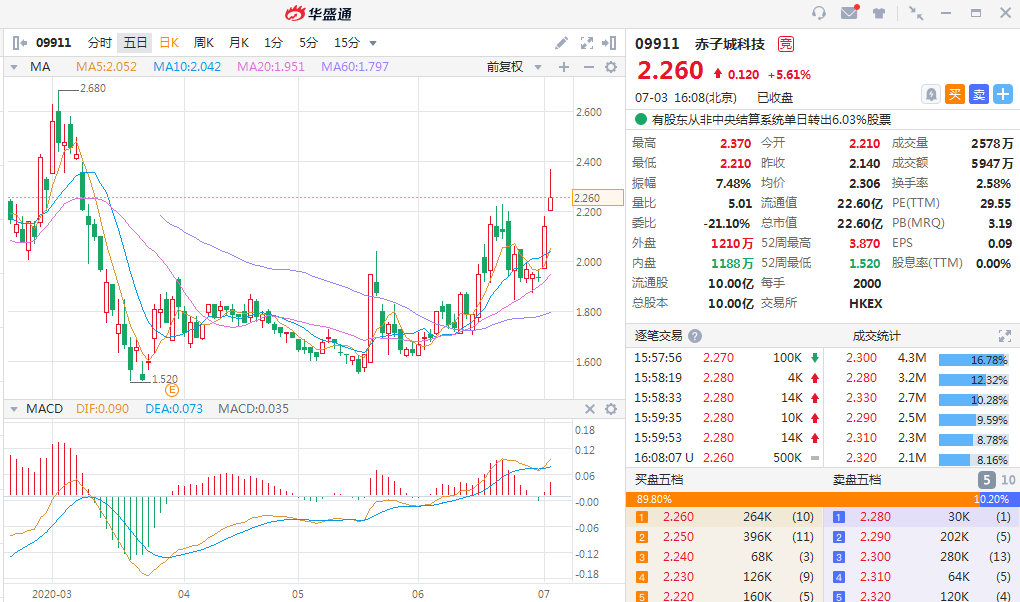This screenshot has height=602, width=1020.
Task: Expand the MACD indicator selector arrow
Action: [14, 409]
